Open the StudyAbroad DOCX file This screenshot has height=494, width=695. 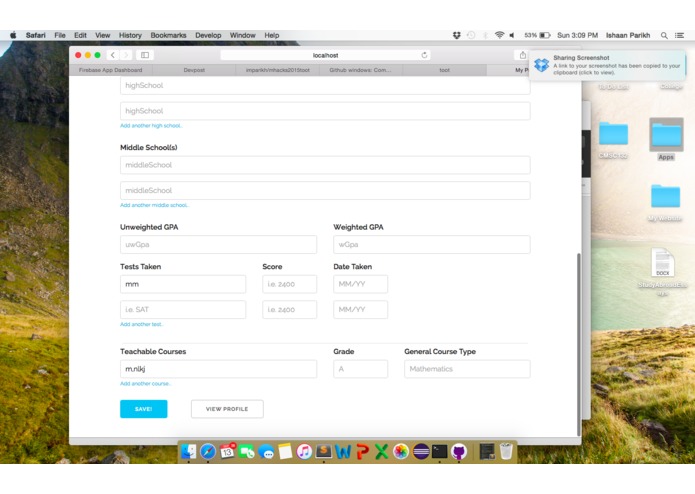point(663,270)
